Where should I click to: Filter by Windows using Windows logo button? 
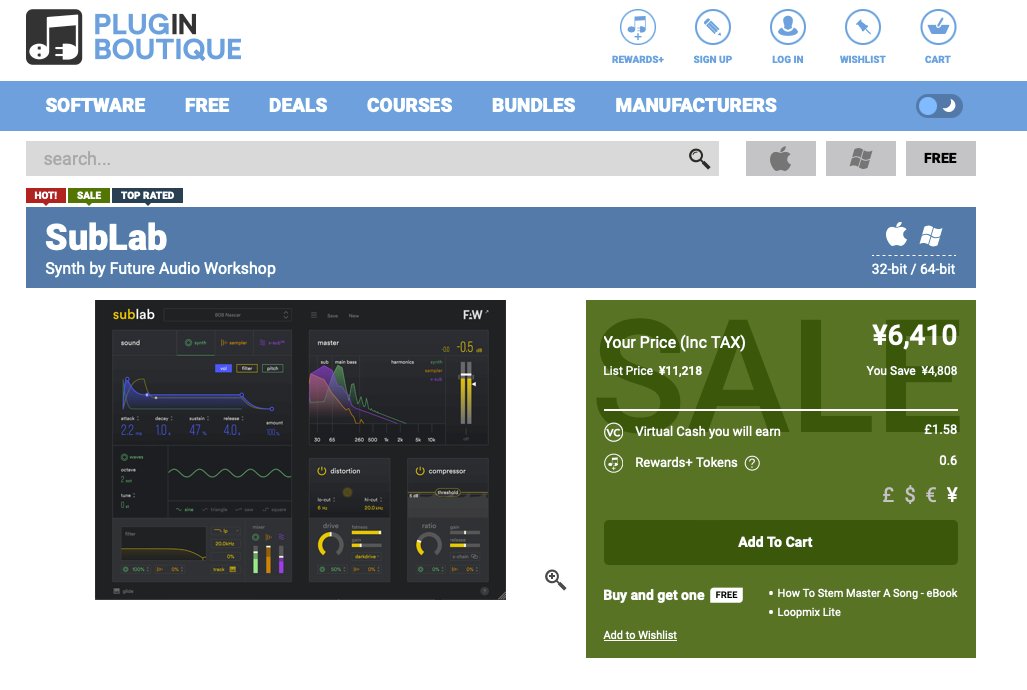coord(861,159)
